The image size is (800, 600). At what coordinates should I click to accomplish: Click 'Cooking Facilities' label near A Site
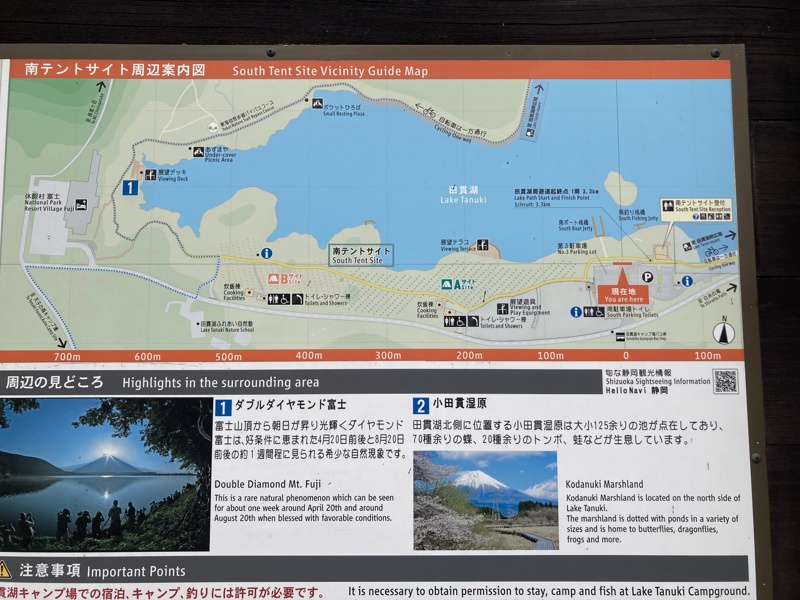point(427,313)
